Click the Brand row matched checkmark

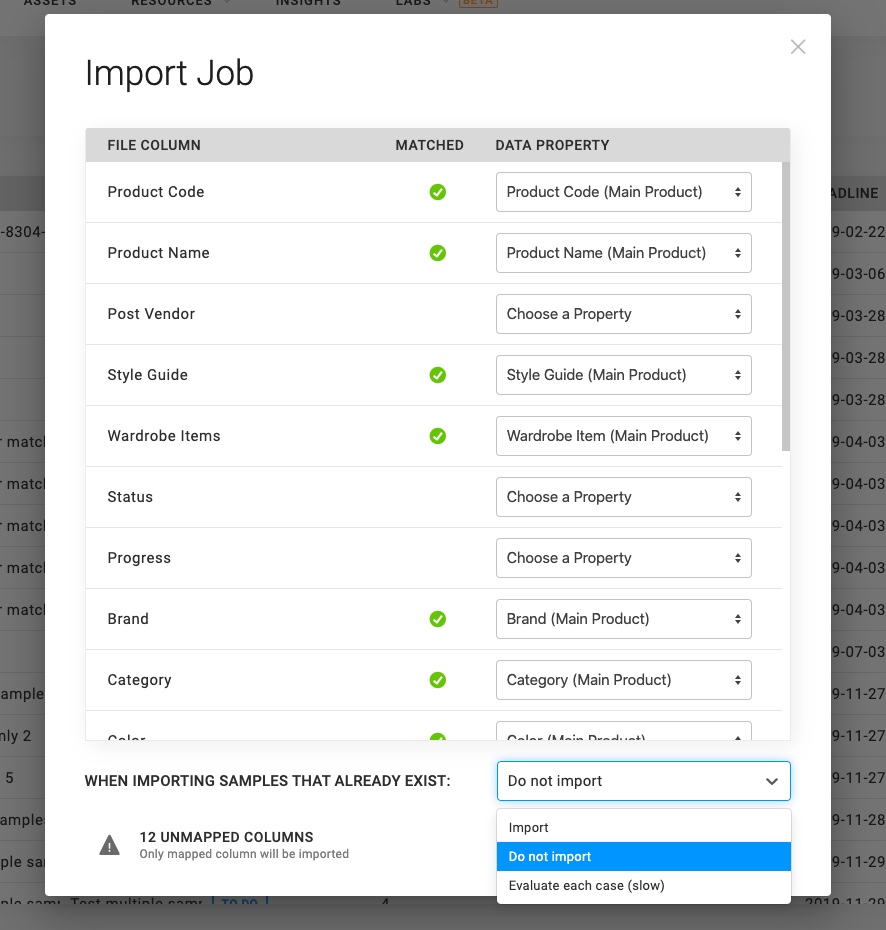pyautogui.click(x=437, y=619)
